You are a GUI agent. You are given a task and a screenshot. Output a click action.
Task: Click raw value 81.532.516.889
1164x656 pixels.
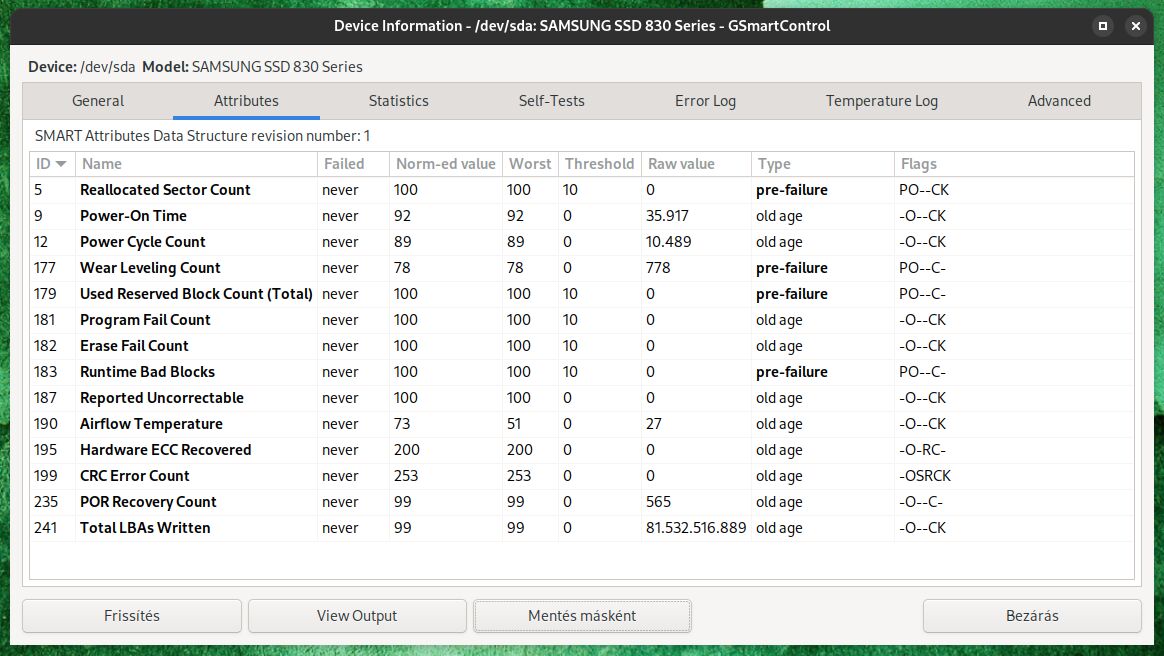coord(696,528)
